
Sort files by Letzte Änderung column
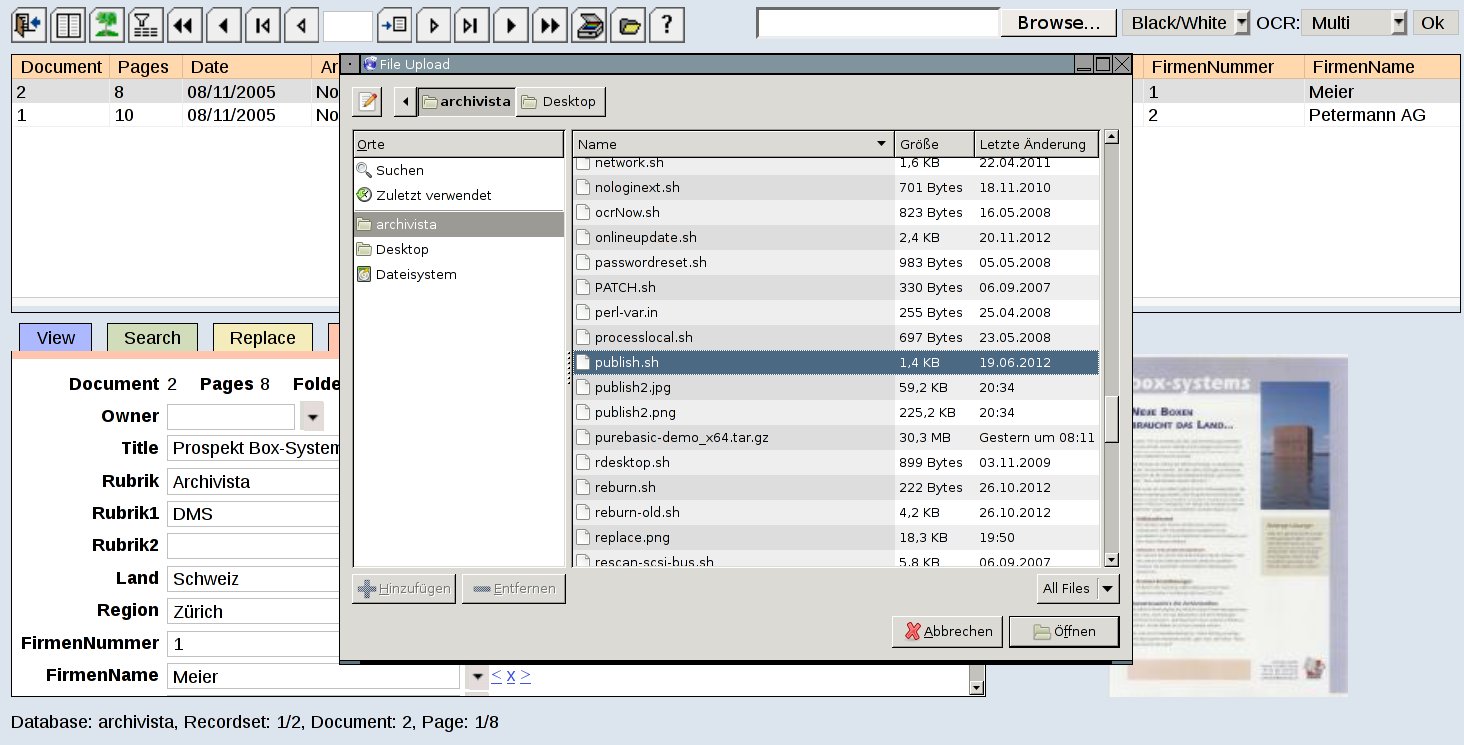tap(1037, 144)
